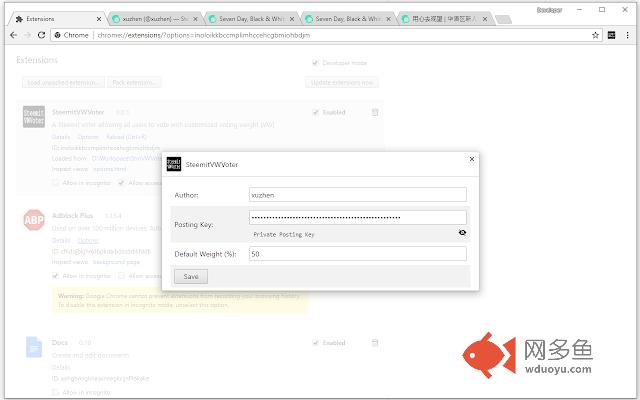Toggle the Allow access checkbox for Adblock Plus
640x400 pixels.
coord(121,276)
